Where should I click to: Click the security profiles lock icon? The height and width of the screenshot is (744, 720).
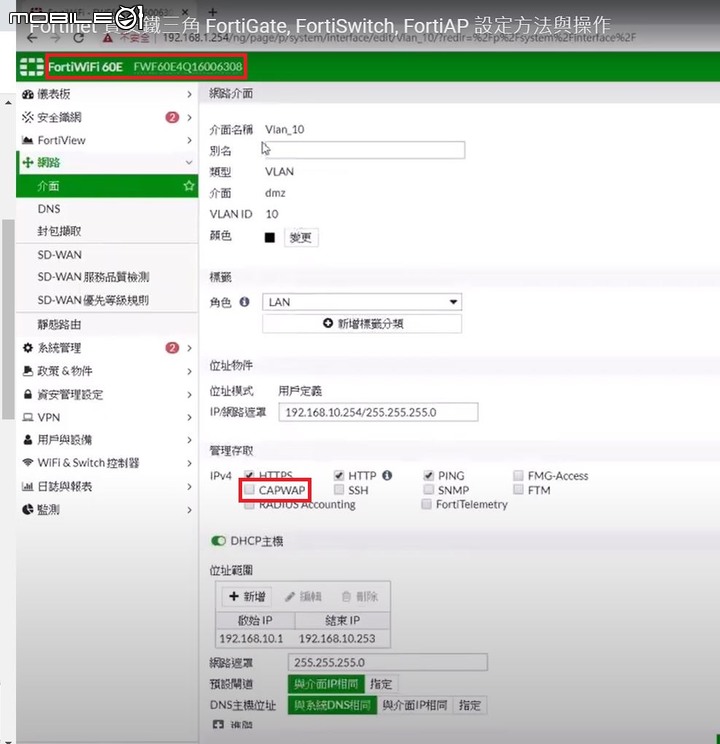coord(28,394)
